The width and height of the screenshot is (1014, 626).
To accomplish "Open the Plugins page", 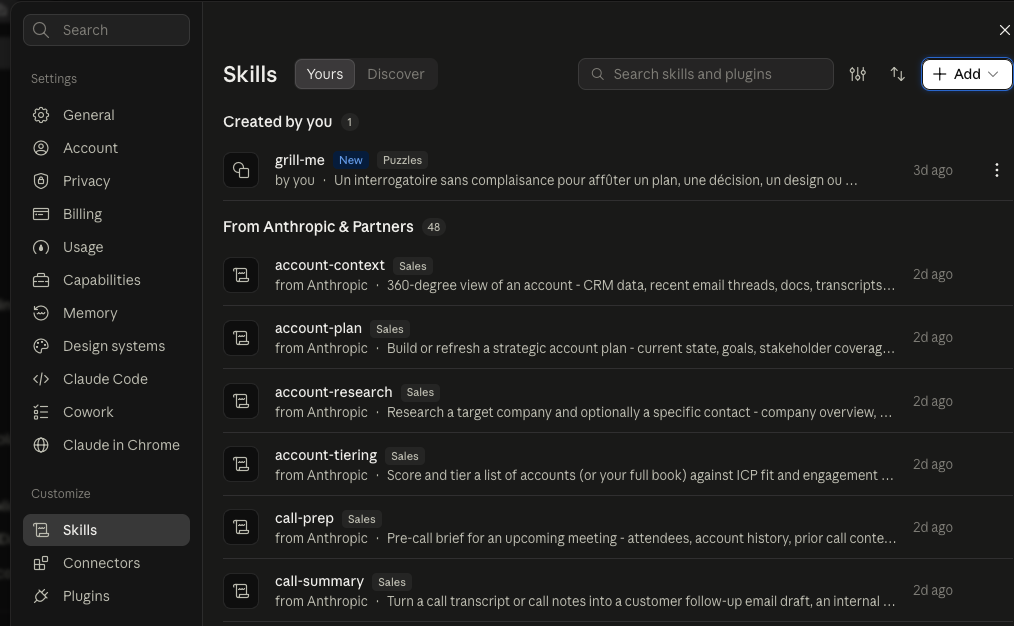I will coord(106,596).
